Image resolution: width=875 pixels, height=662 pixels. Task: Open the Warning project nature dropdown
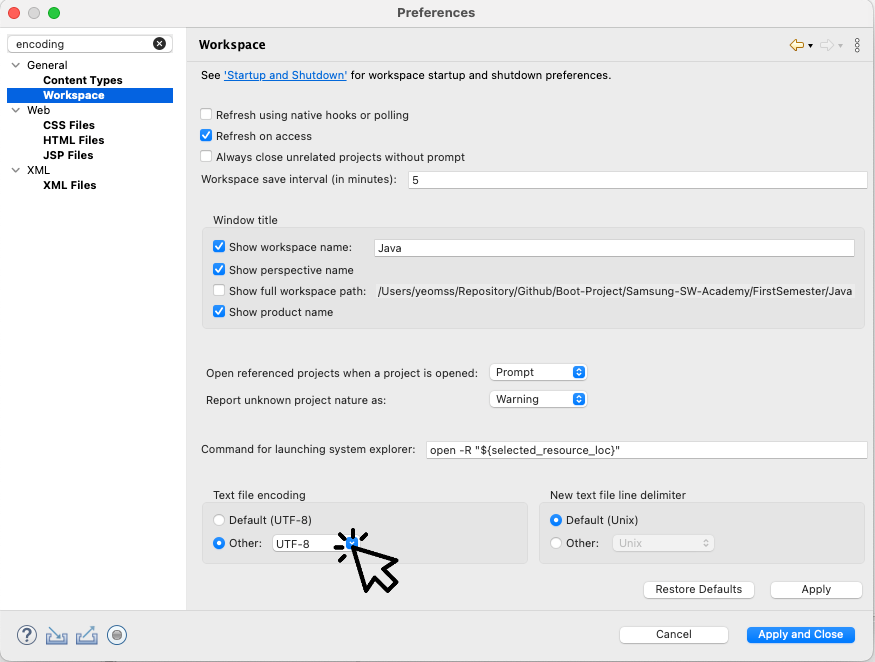[x=538, y=399]
